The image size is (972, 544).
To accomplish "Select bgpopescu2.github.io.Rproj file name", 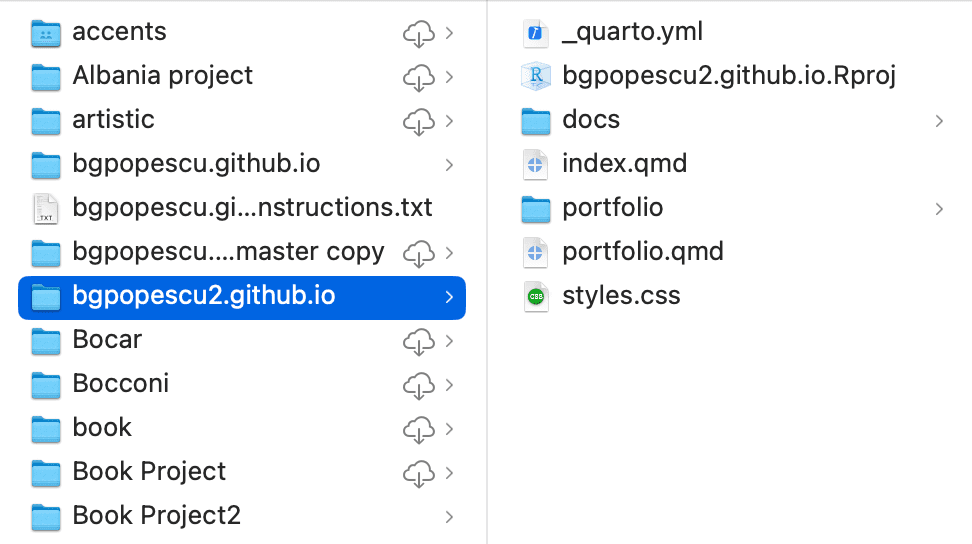I will [x=729, y=76].
